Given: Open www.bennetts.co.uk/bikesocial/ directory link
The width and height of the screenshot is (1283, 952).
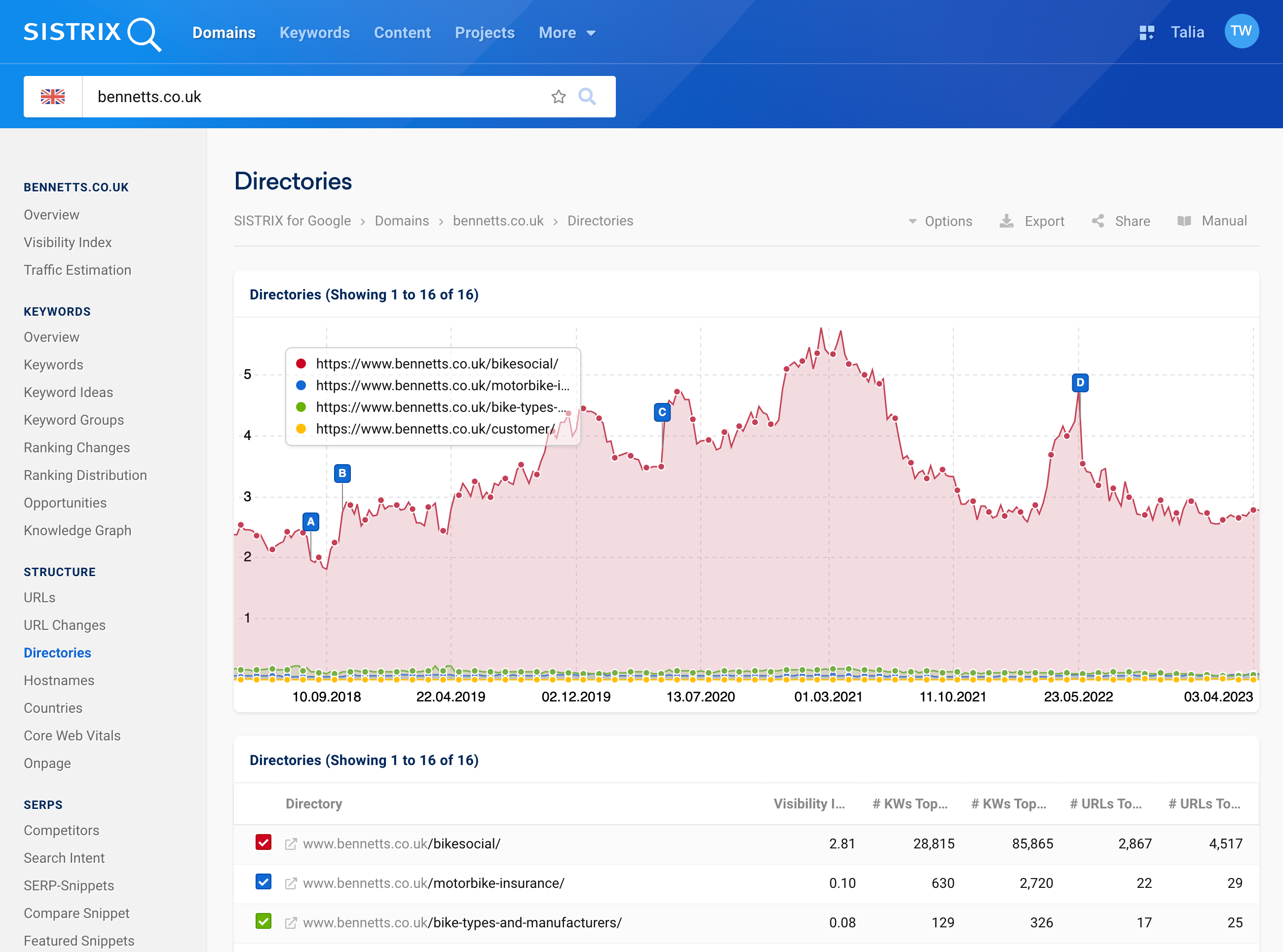Looking at the screenshot, I should pyautogui.click(x=402, y=844).
